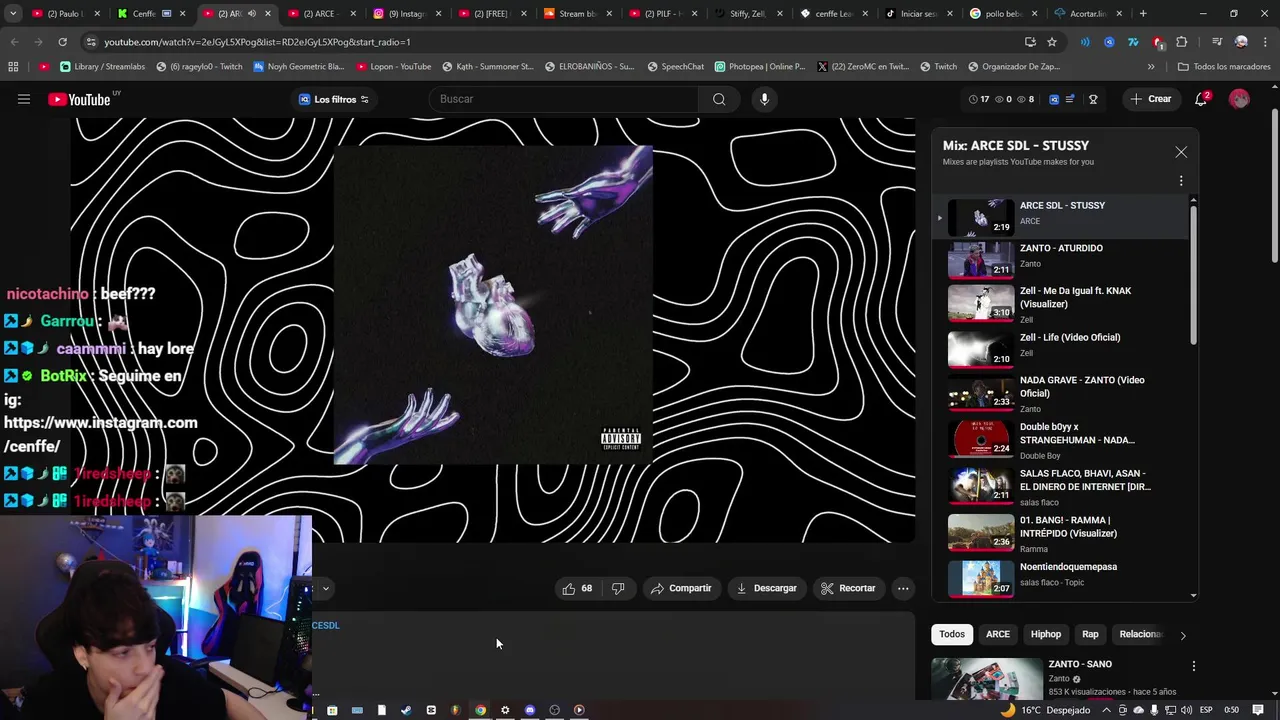This screenshot has width=1280, height=720.
Task: Open the browser extensions puzzle icon
Action: point(1181,42)
